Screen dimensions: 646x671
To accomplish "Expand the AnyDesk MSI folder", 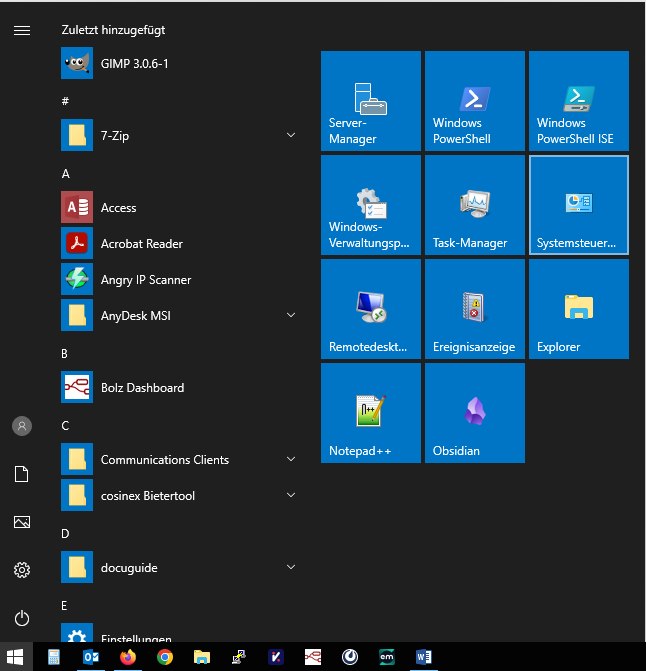I will (x=291, y=316).
